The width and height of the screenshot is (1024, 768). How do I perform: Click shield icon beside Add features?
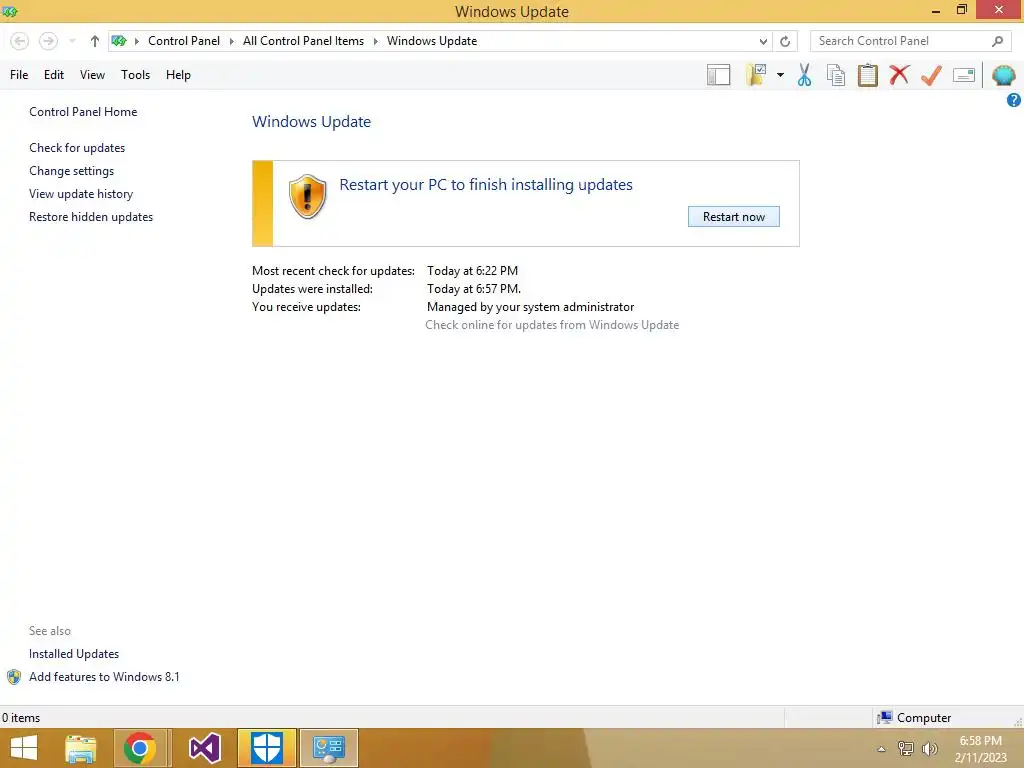click(14, 677)
